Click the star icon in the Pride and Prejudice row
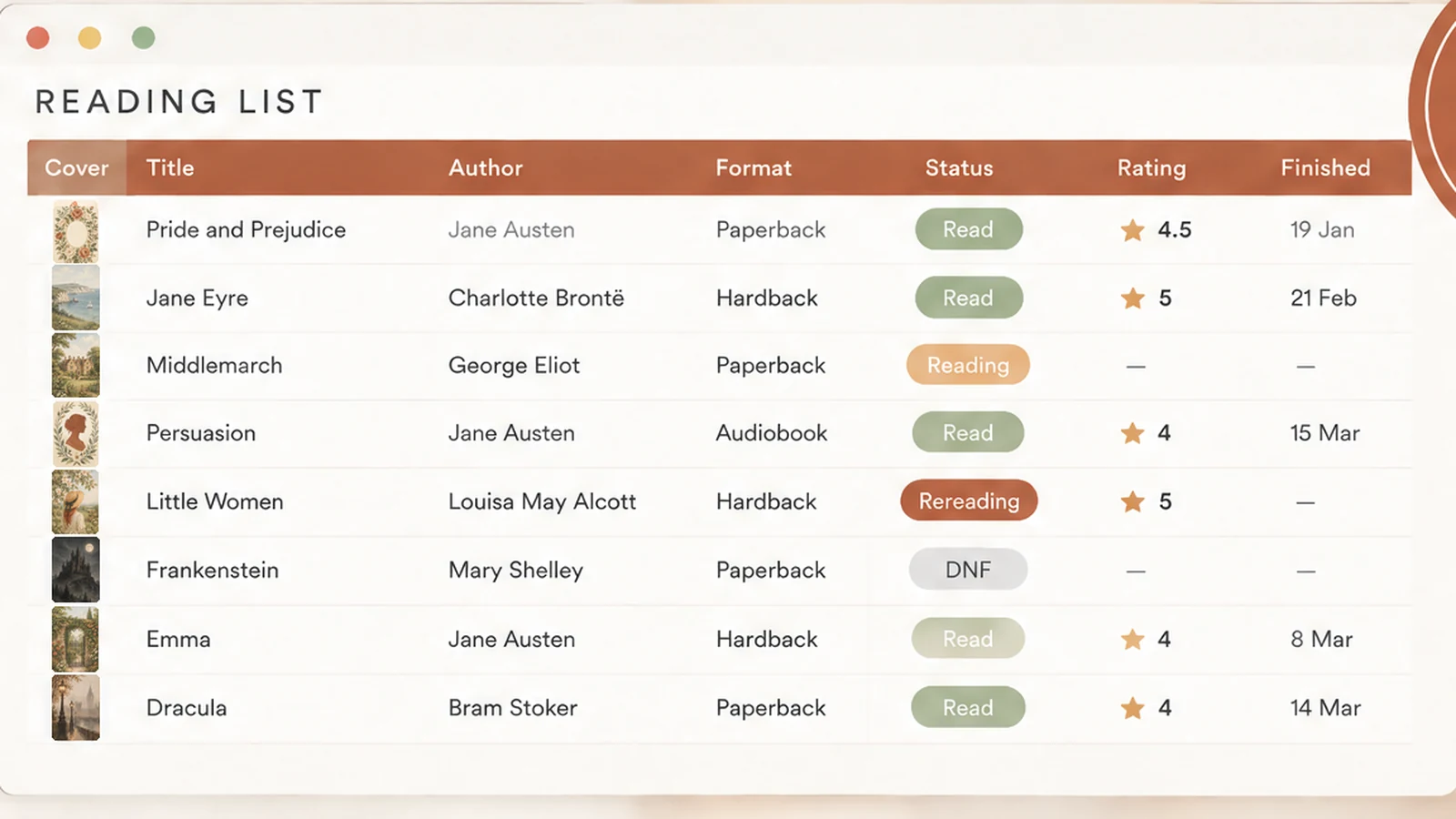Image resolution: width=1456 pixels, height=819 pixels. point(1133,230)
